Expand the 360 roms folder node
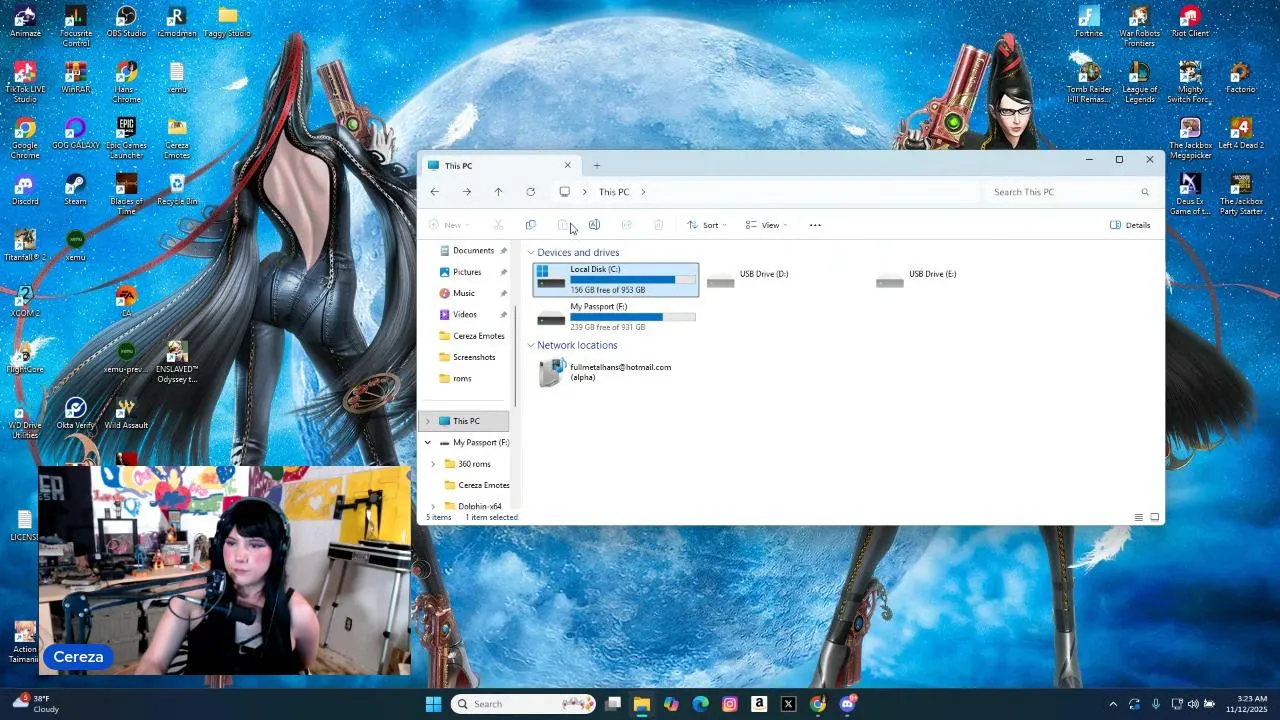This screenshot has width=1280, height=720. click(433, 464)
